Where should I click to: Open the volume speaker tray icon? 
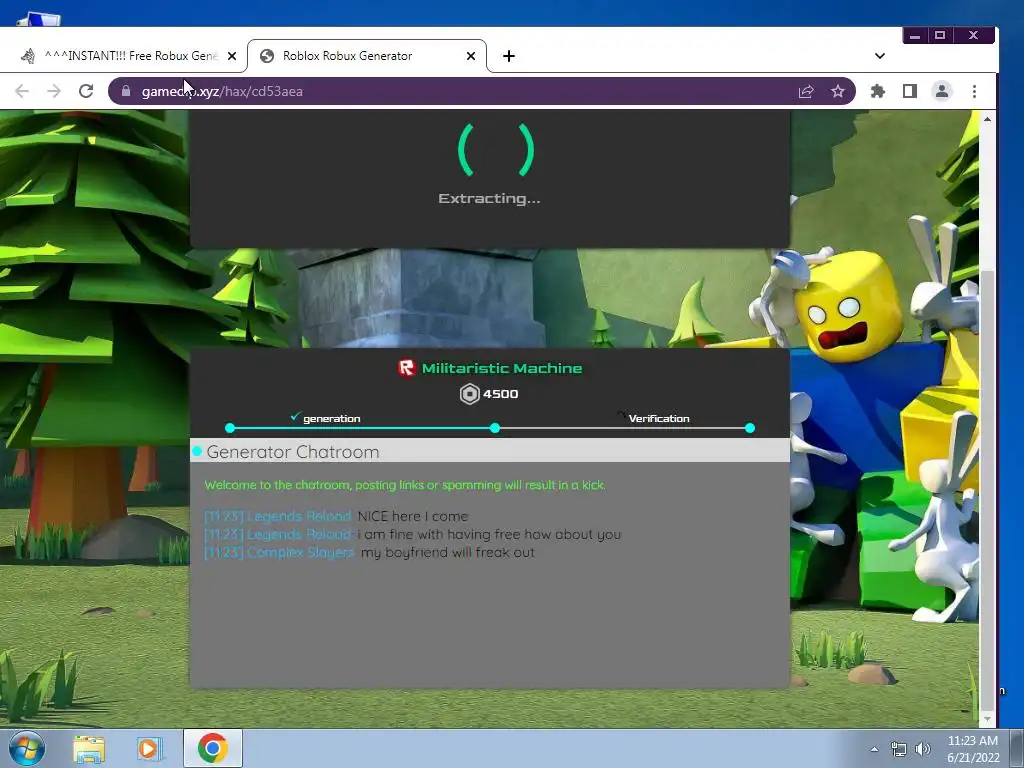(923, 749)
